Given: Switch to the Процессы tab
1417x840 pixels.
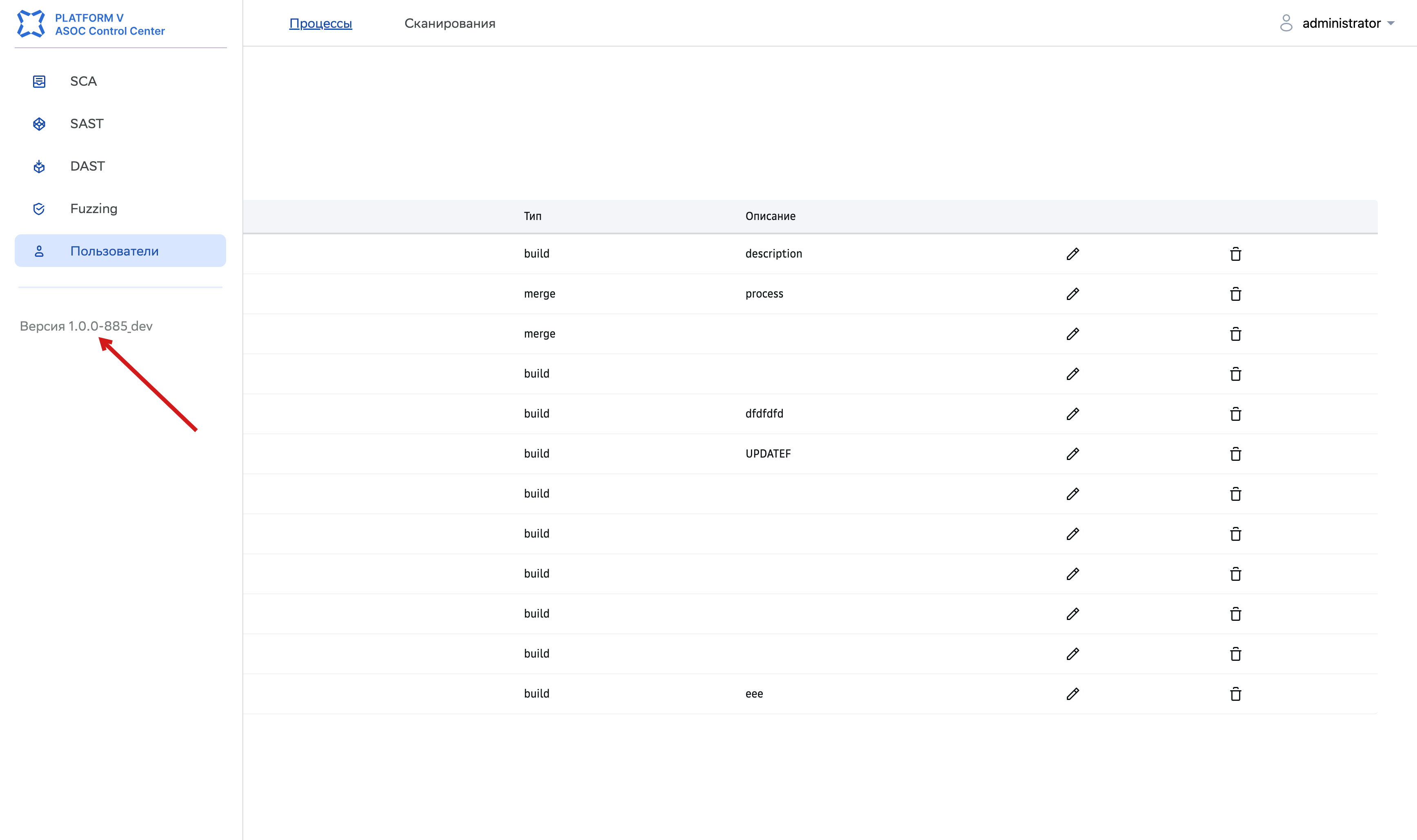Looking at the screenshot, I should [x=320, y=23].
